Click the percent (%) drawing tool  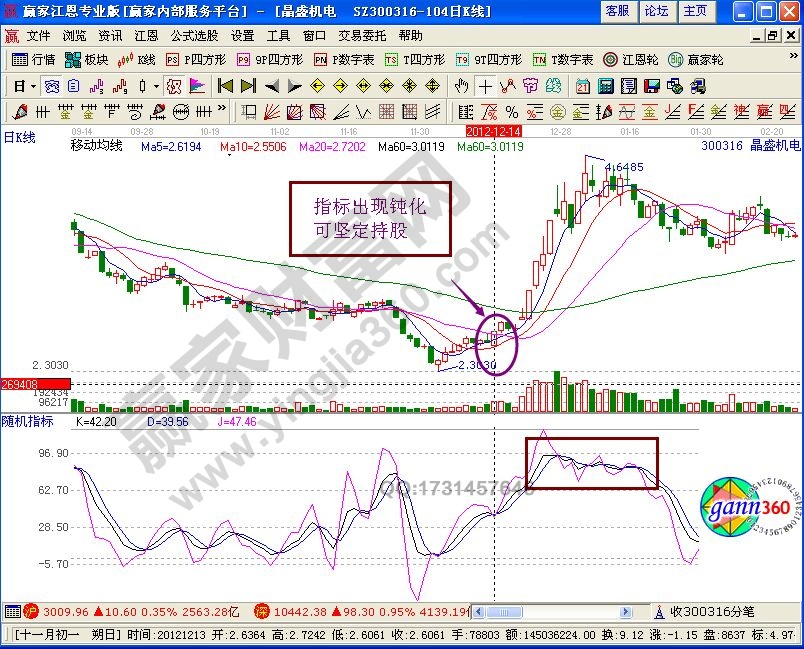coord(511,111)
